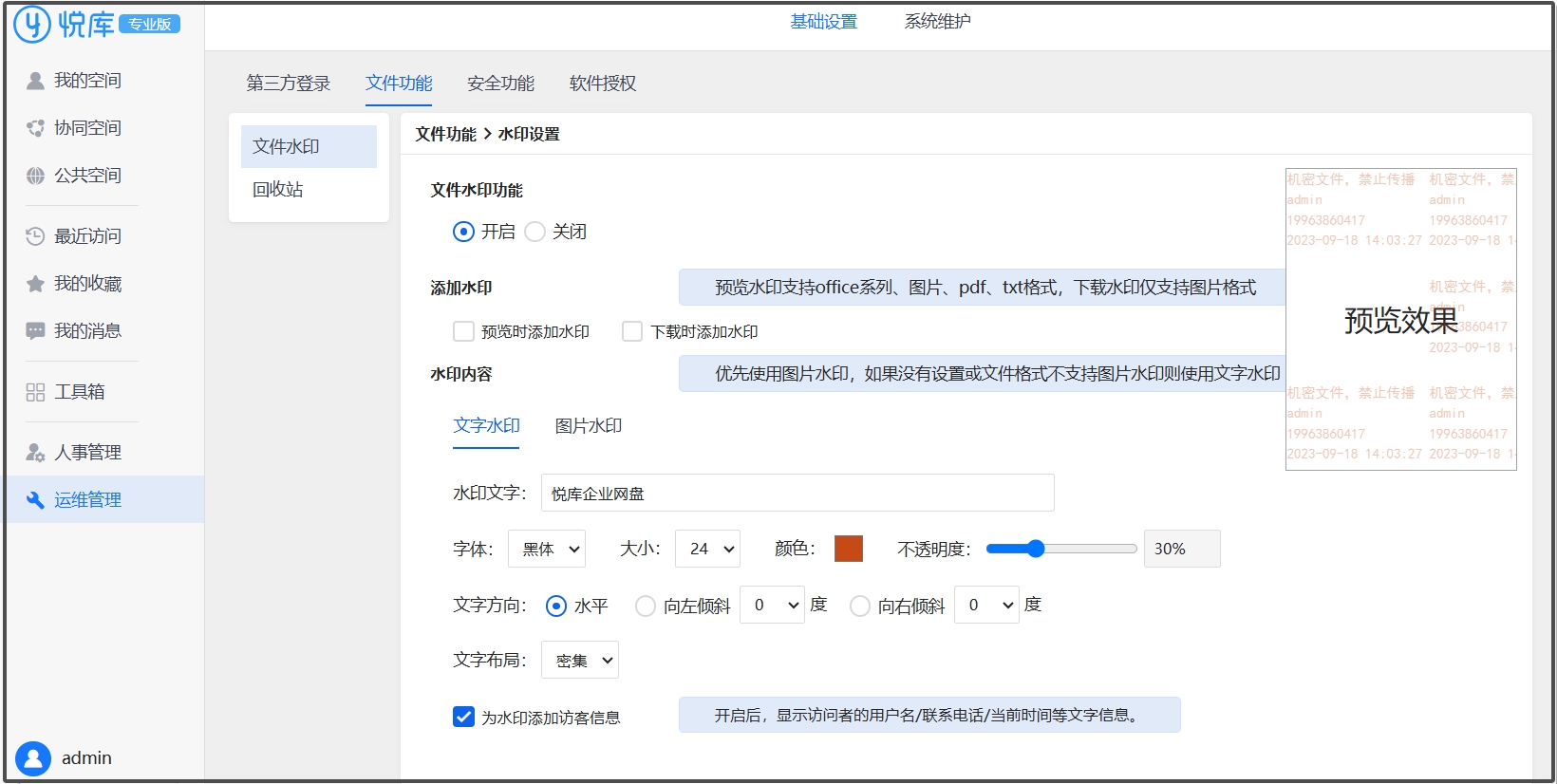Click the admin user avatar
Screen dimensions: 1557x784
pos(33,758)
